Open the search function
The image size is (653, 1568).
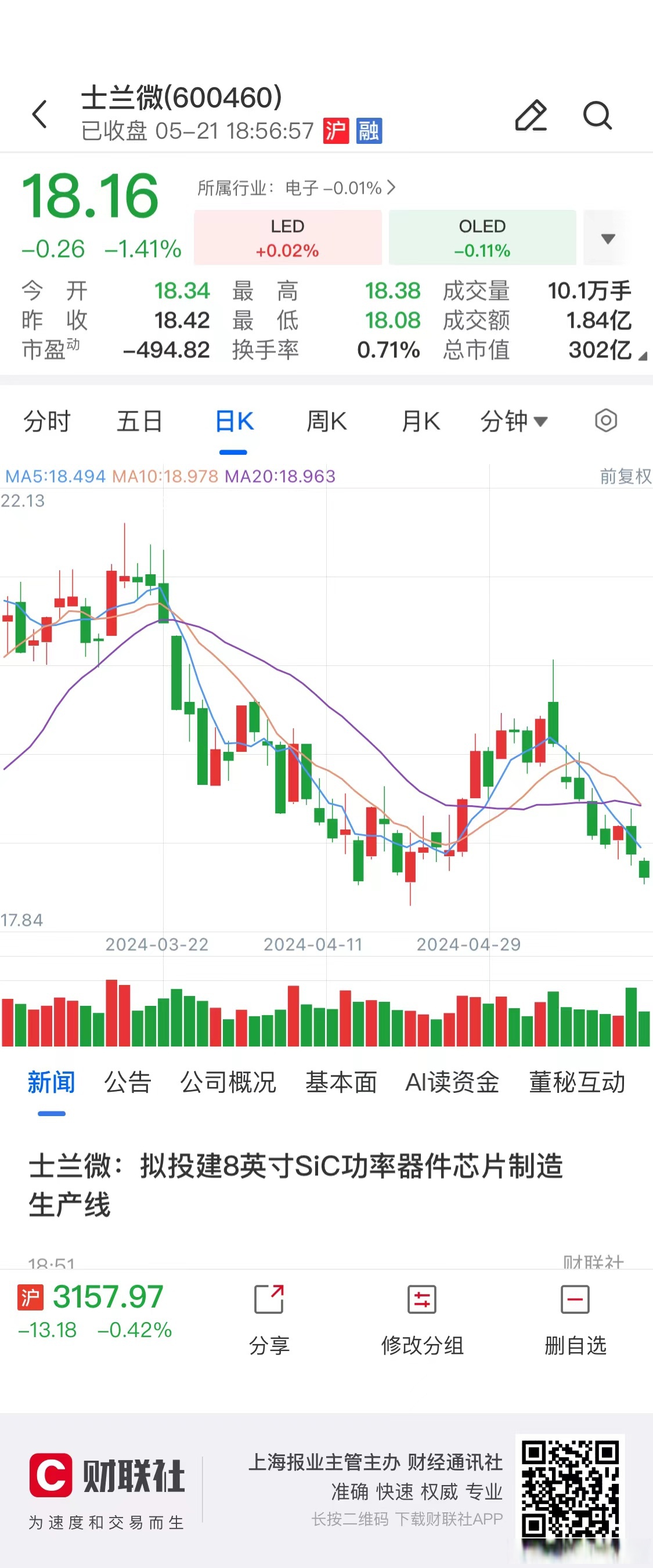tap(597, 115)
